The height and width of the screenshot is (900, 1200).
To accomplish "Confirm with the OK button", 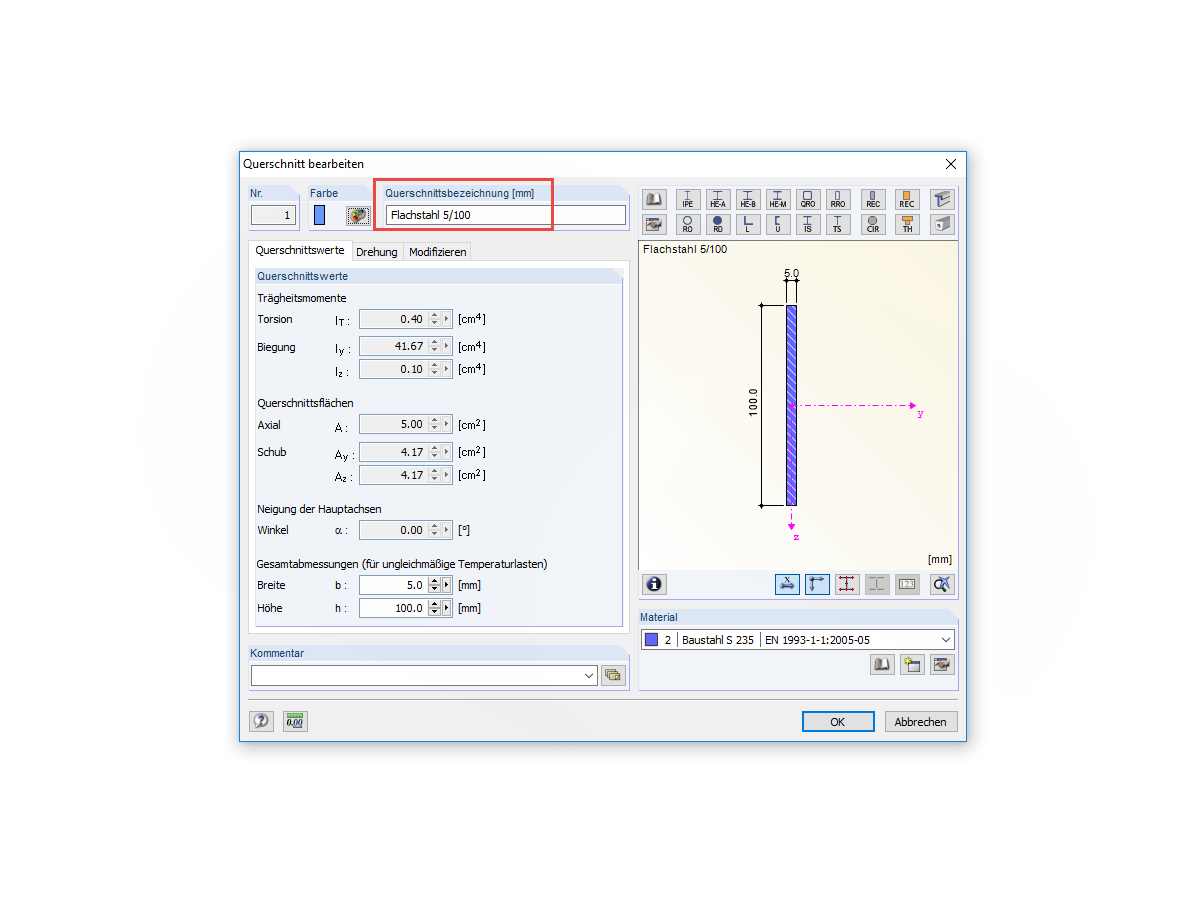I will 838,722.
